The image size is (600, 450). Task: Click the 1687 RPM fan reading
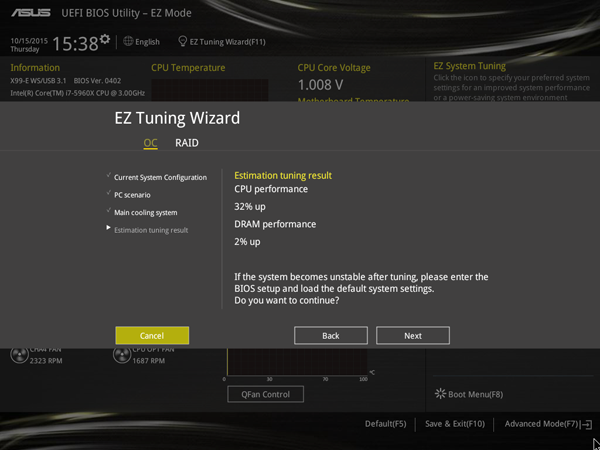point(148,361)
